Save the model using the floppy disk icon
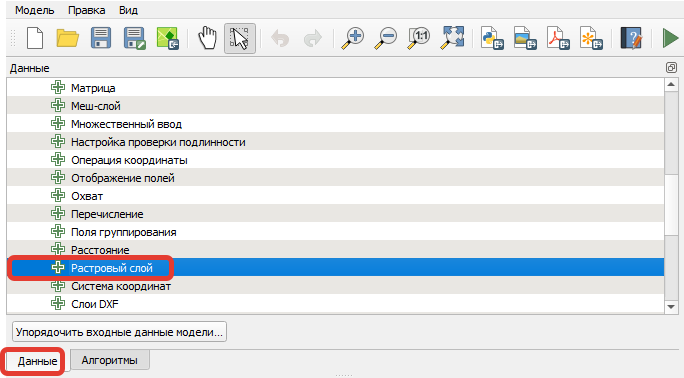Viewport: 684px width, 378px height. coord(101,38)
